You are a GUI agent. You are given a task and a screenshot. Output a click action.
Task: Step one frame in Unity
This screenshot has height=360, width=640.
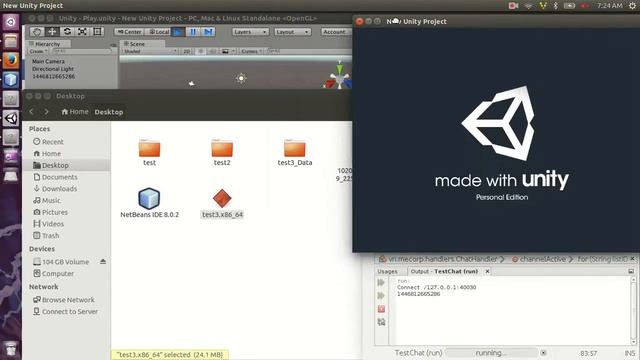tap(208, 32)
